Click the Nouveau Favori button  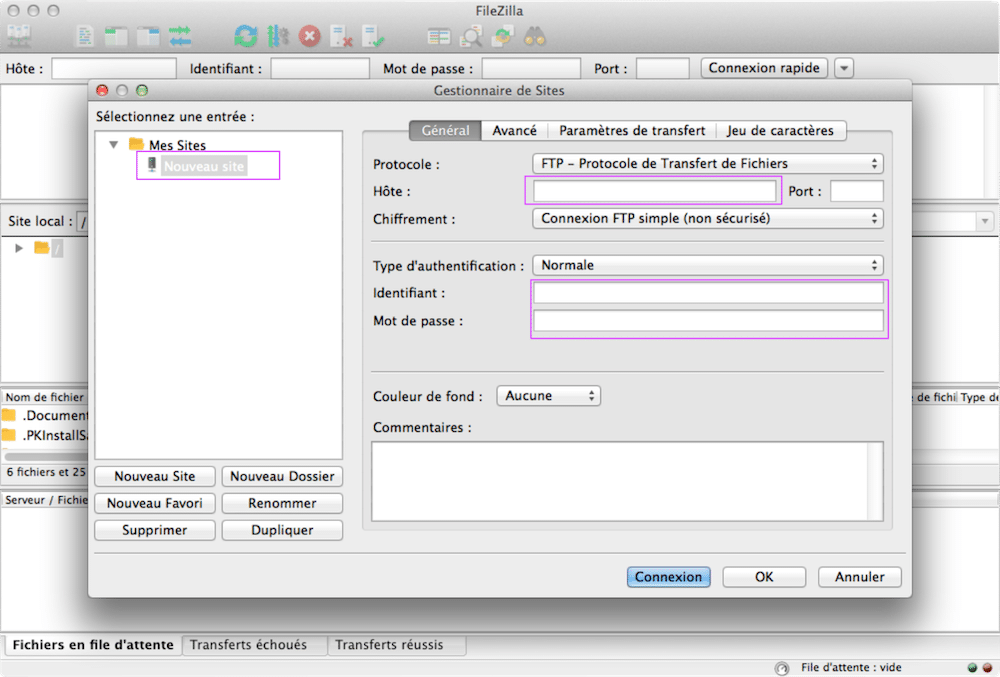(x=155, y=503)
